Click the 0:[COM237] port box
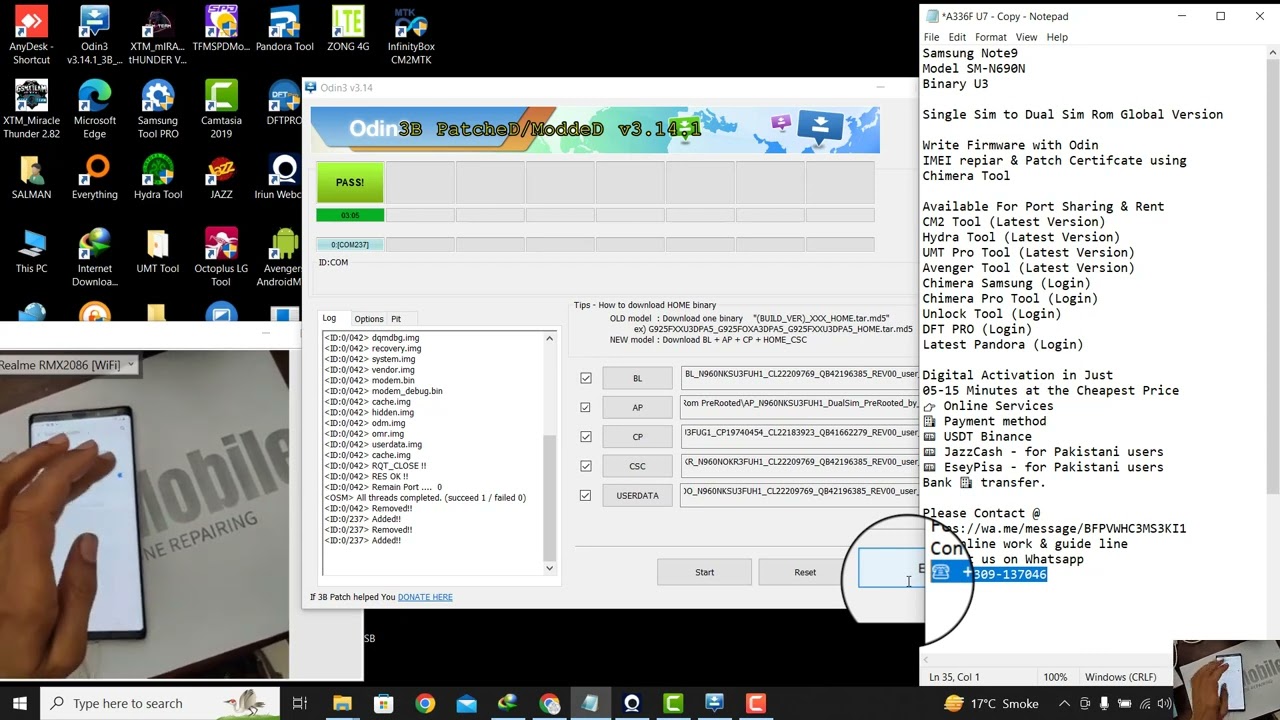This screenshot has width=1280, height=720. pyautogui.click(x=350, y=245)
